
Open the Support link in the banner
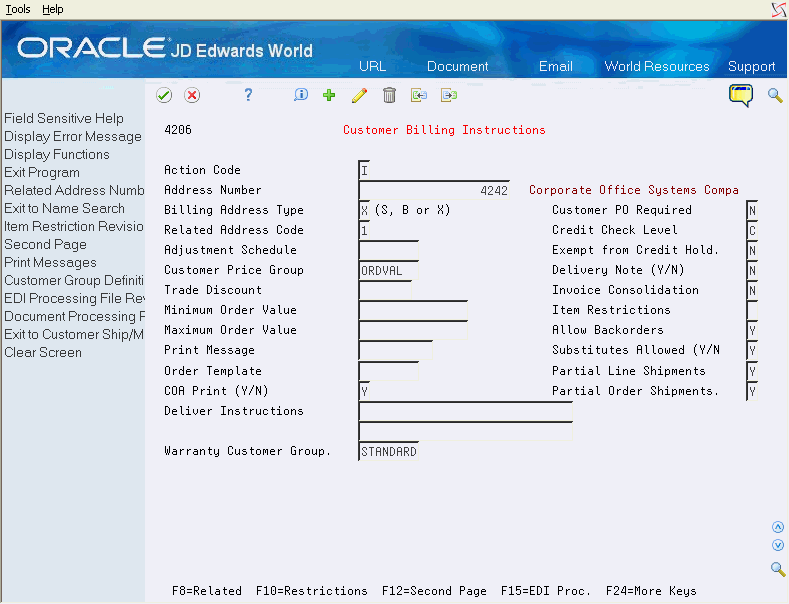click(x=751, y=66)
